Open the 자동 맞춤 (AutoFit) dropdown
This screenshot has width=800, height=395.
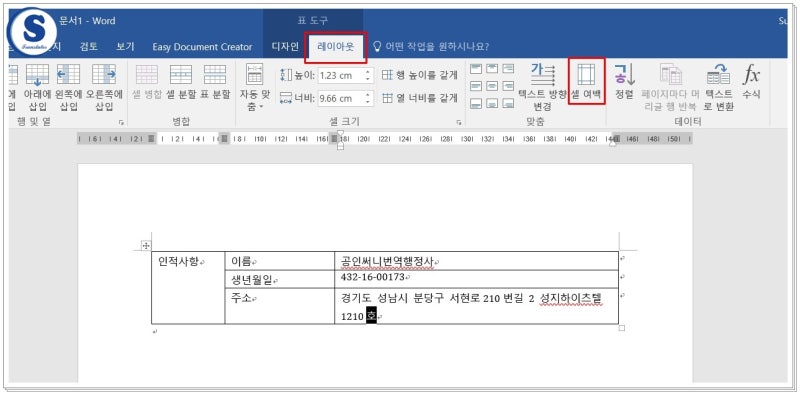254,87
